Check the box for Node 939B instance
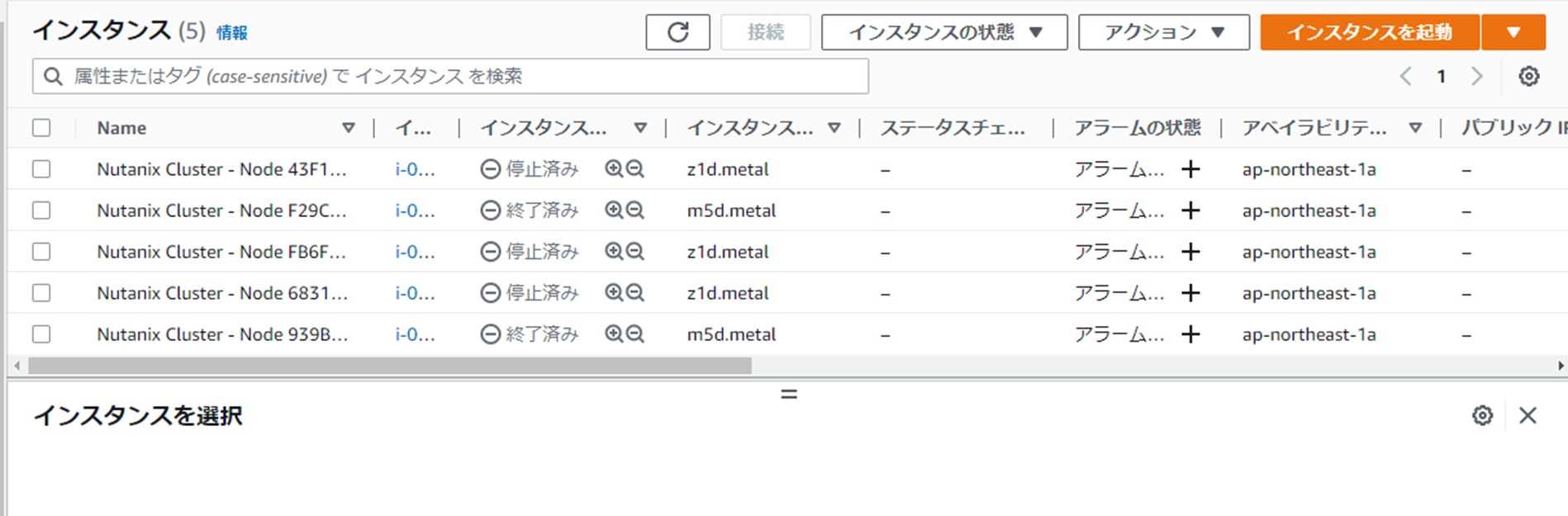1568x516 pixels. 41,334
